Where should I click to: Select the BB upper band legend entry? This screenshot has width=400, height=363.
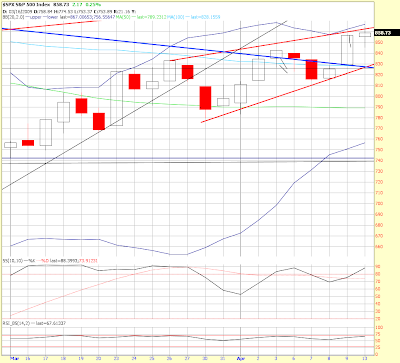pyautogui.click(x=33, y=17)
